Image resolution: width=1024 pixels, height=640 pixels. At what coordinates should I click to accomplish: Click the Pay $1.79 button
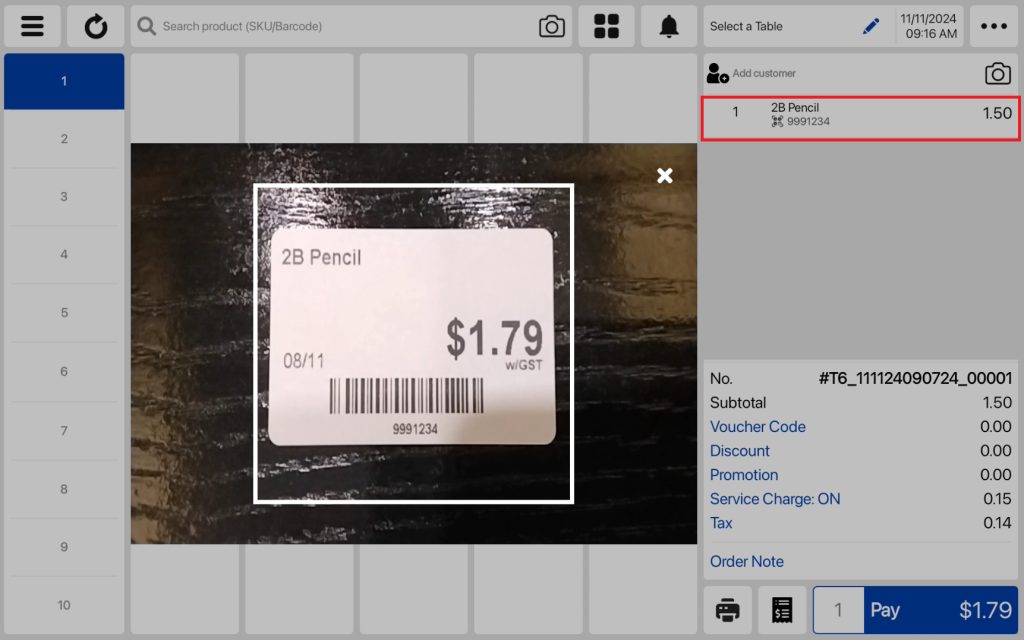[x=941, y=610]
